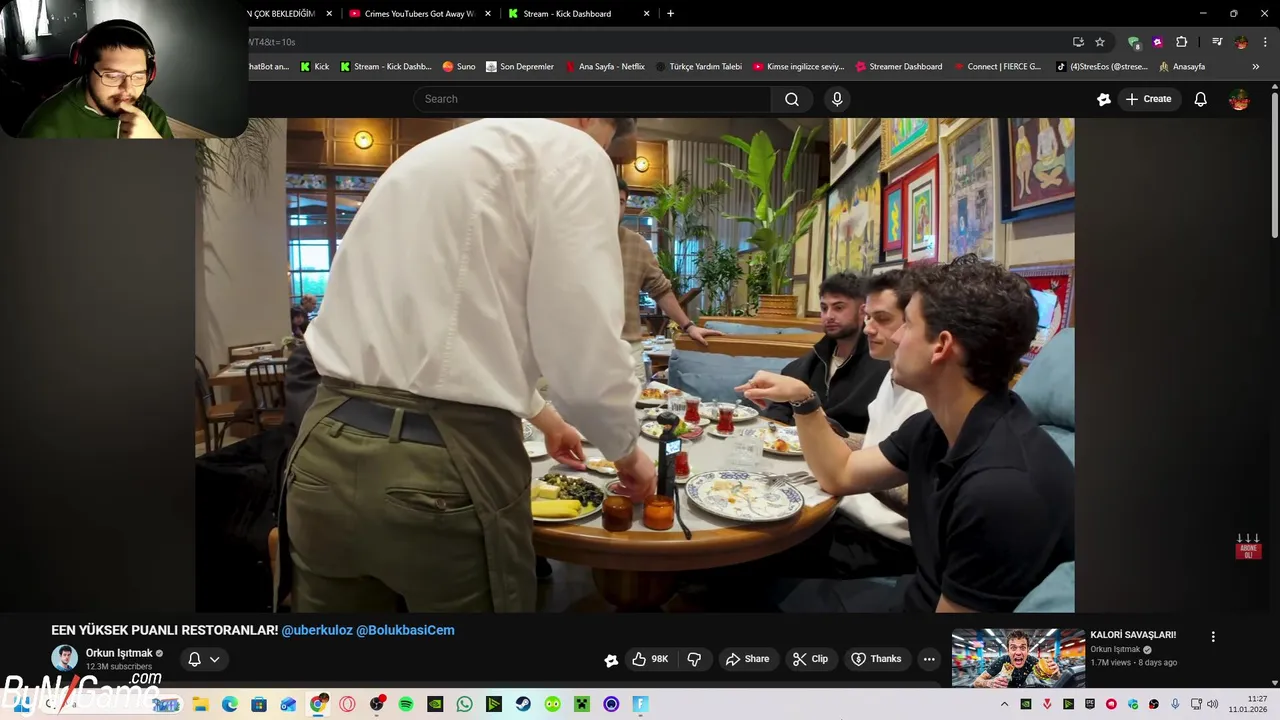Viewport: 1280px width, 720px height.
Task: Open a new browser tab
Action: [x=670, y=14]
